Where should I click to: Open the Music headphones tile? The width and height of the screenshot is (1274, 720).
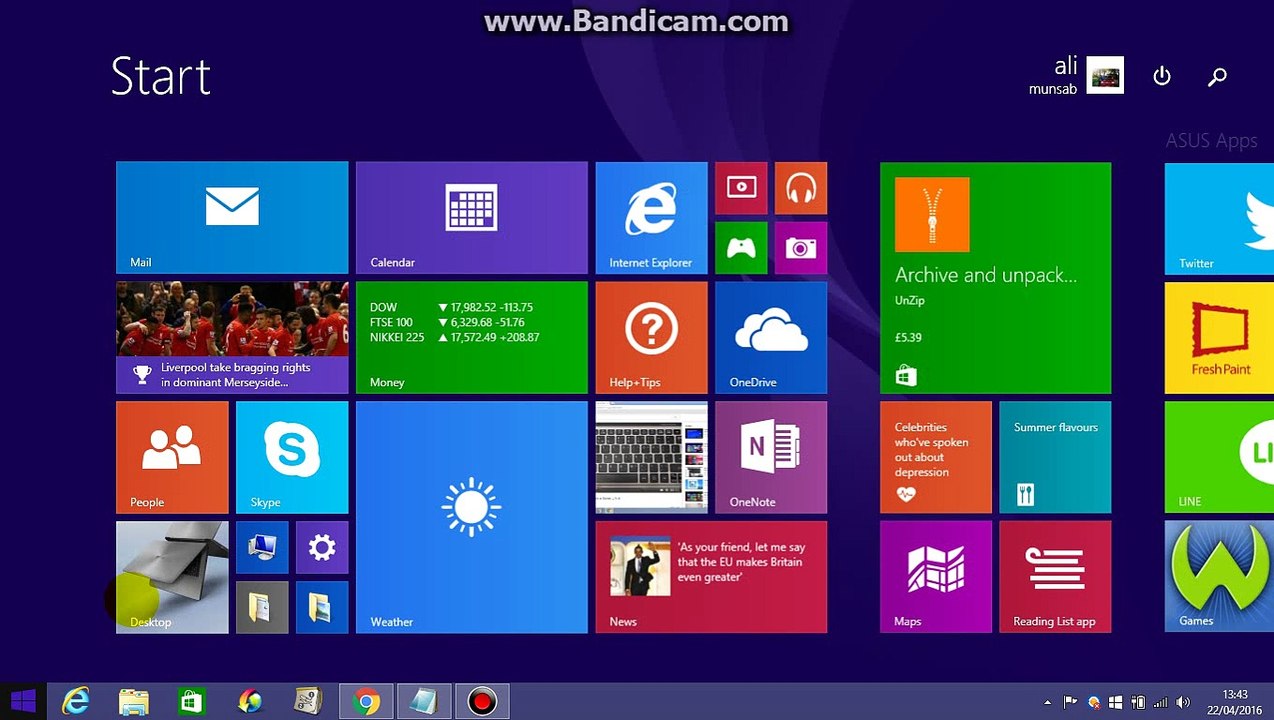tap(801, 188)
